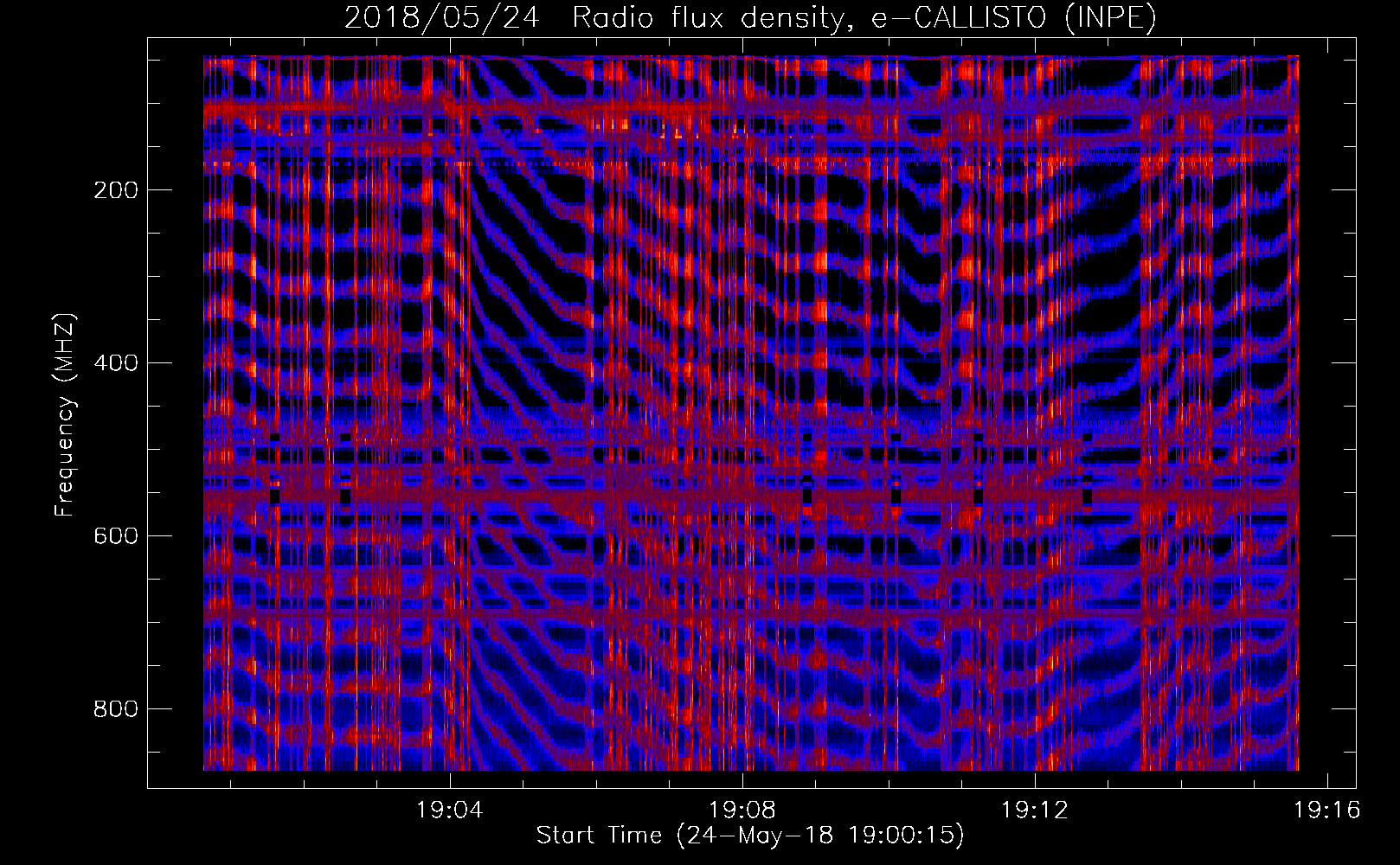Click the 19:04 time tick label
The image size is (1400, 865).
click(450, 811)
